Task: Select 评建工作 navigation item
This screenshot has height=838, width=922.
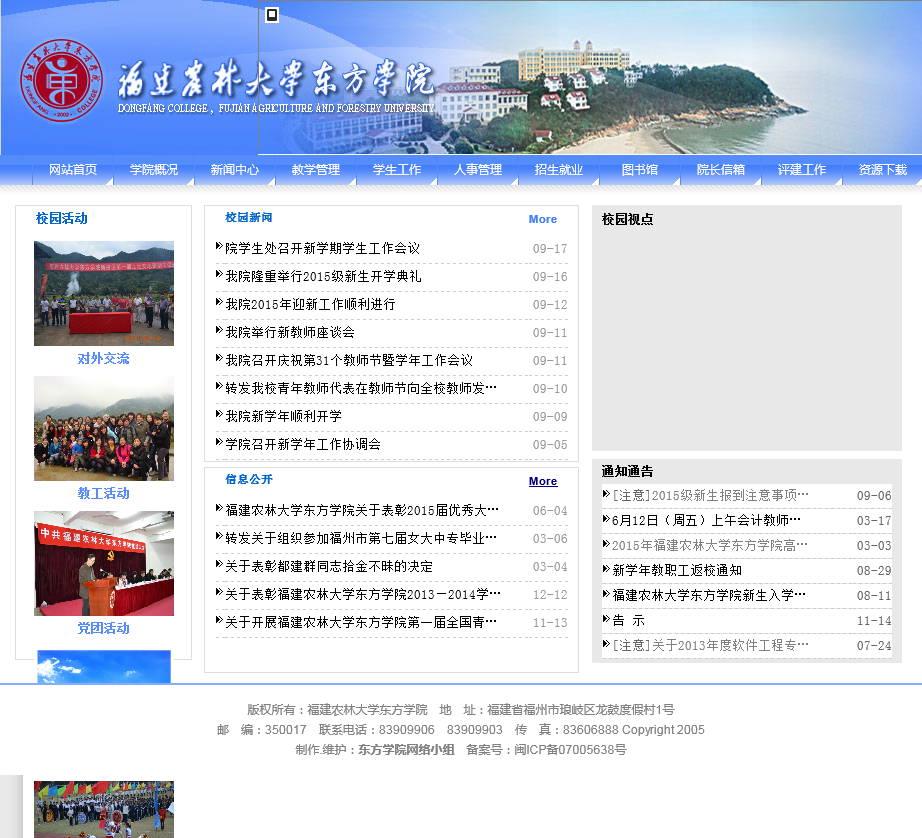Action: [x=802, y=170]
